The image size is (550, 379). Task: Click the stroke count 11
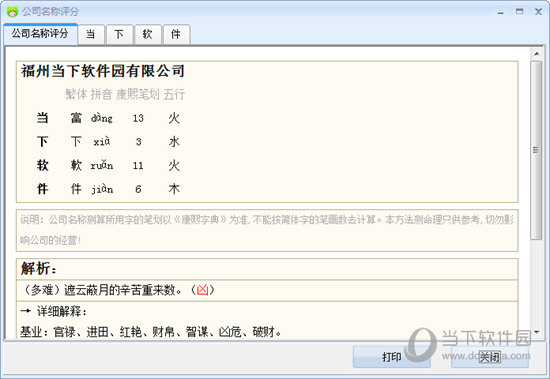point(138,165)
